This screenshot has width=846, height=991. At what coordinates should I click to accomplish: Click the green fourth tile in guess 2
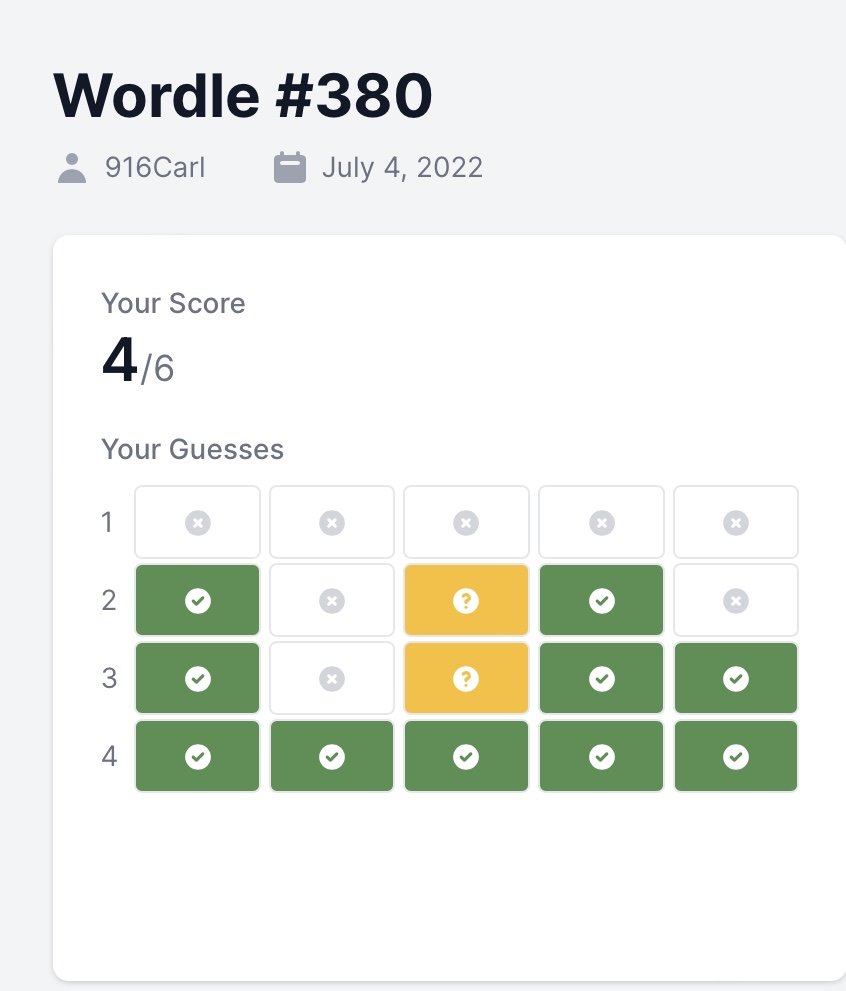[x=601, y=600]
